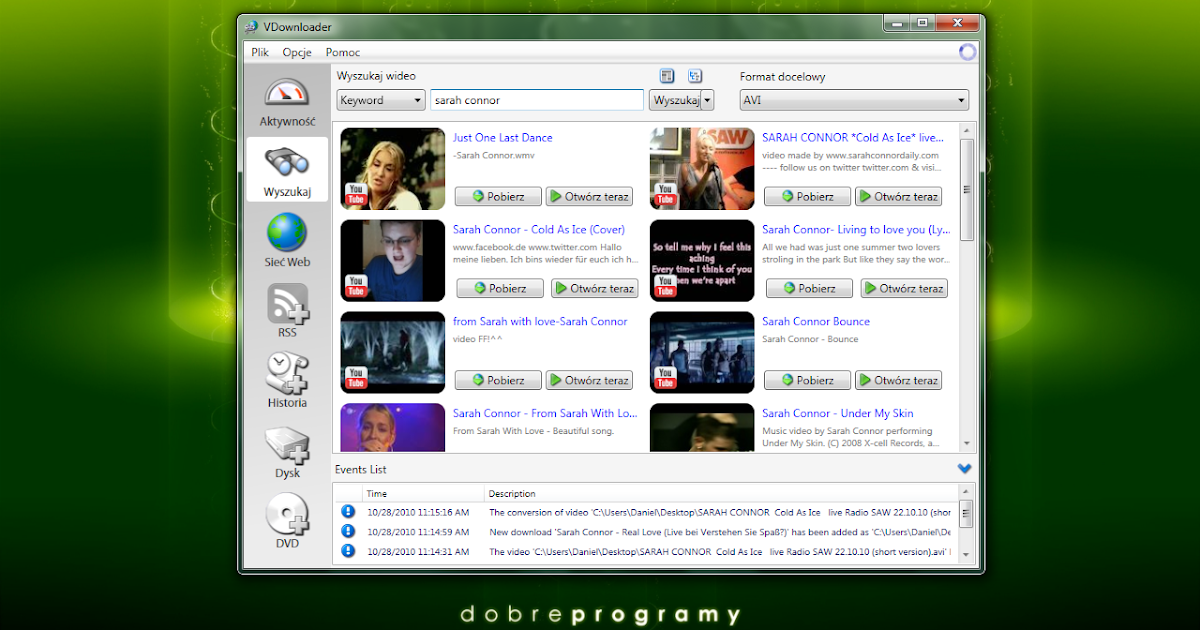The height and width of the screenshot is (630, 1200).
Task: Click Otwórz teraz for Sarah Connor Bounce
Action: 897,380
